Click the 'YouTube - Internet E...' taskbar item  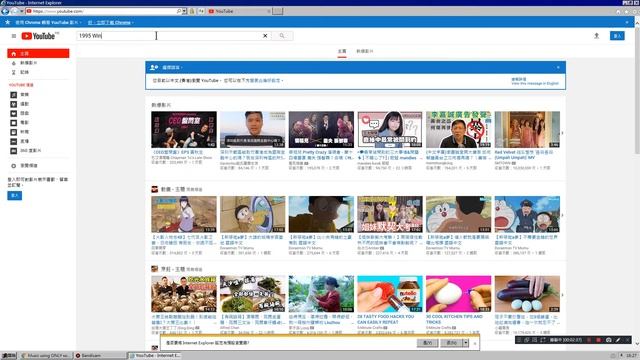155,356
